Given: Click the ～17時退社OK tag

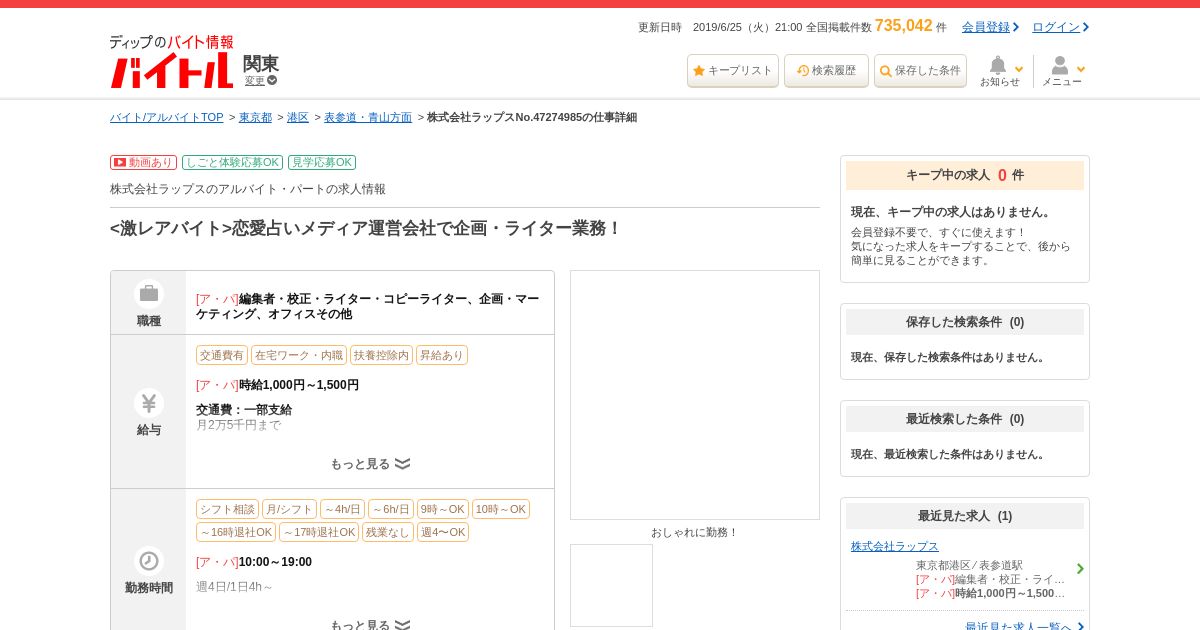Looking at the screenshot, I should pyautogui.click(x=319, y=532).
